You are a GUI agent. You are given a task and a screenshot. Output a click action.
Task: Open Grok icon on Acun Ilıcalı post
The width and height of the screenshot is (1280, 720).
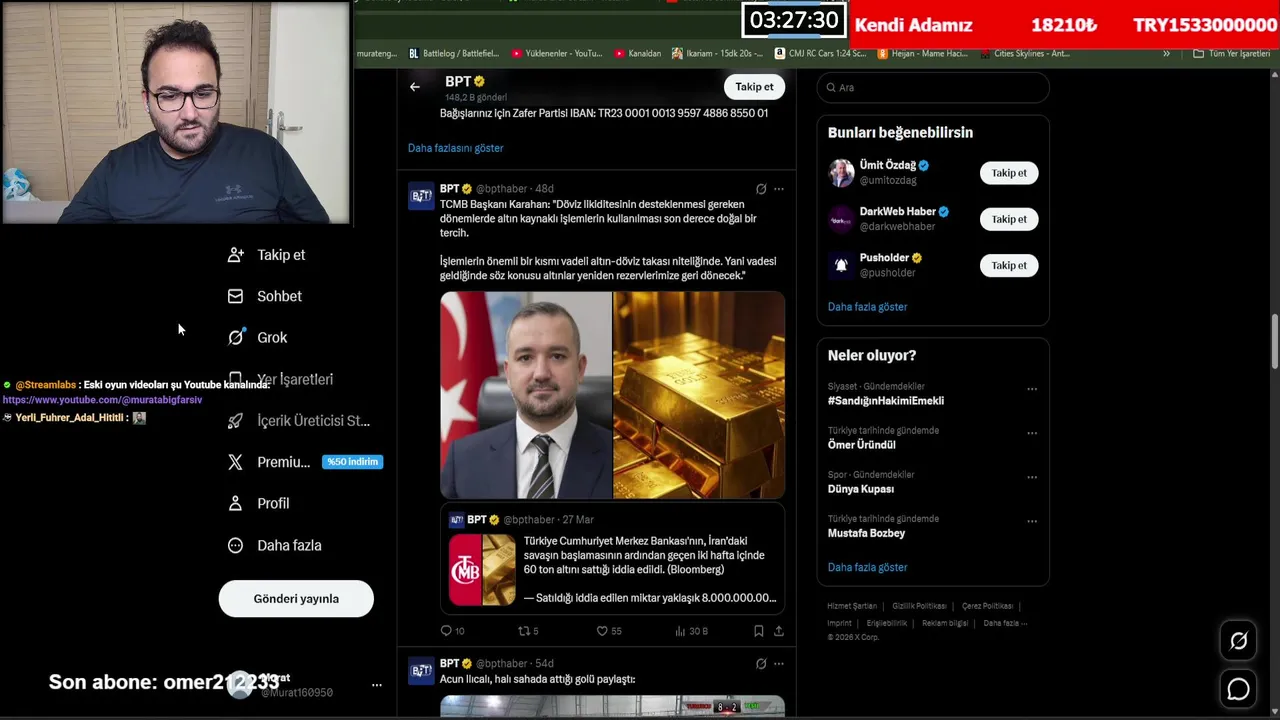pos(761,664)
